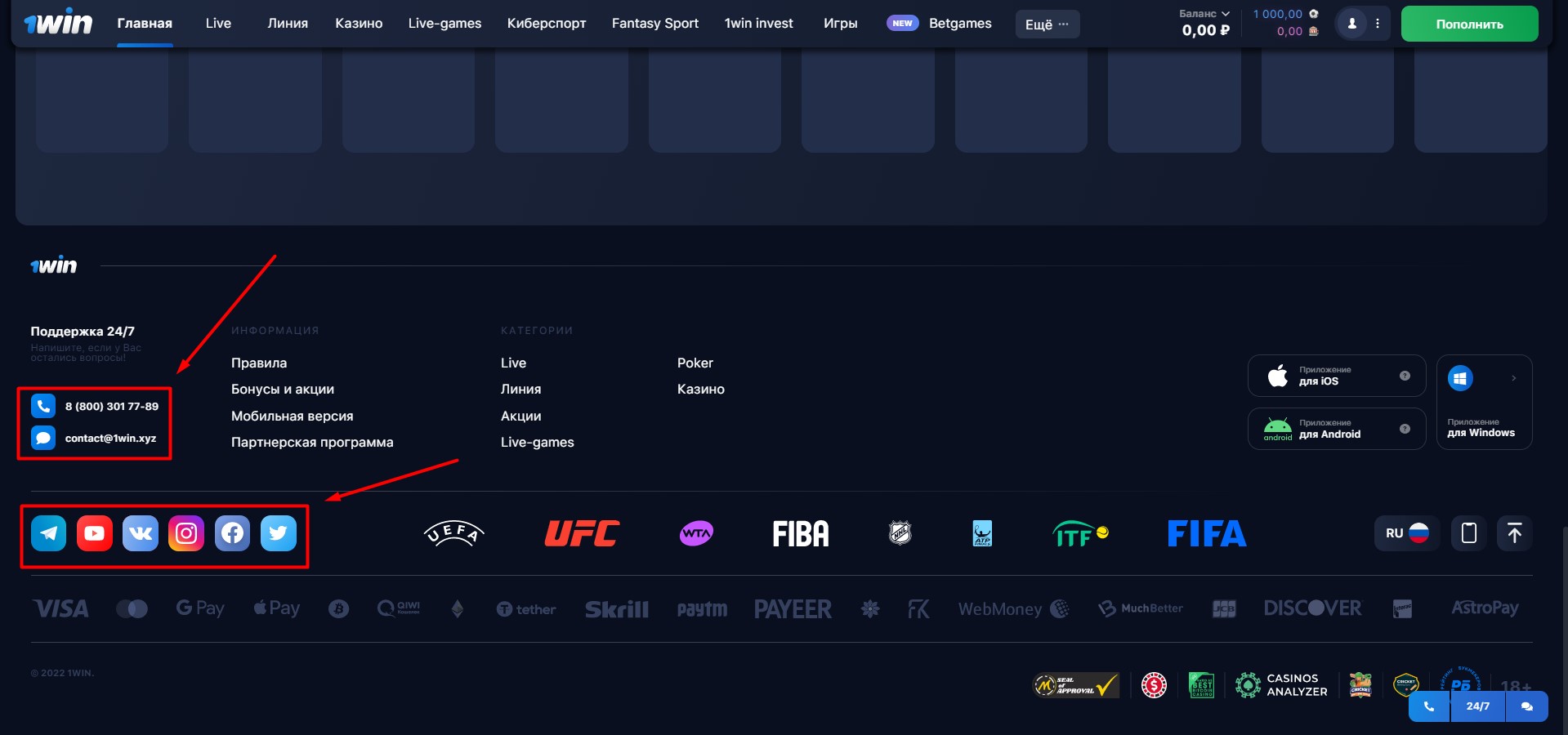
Task: Open the RU language selector
Action: click(1406, 533)
